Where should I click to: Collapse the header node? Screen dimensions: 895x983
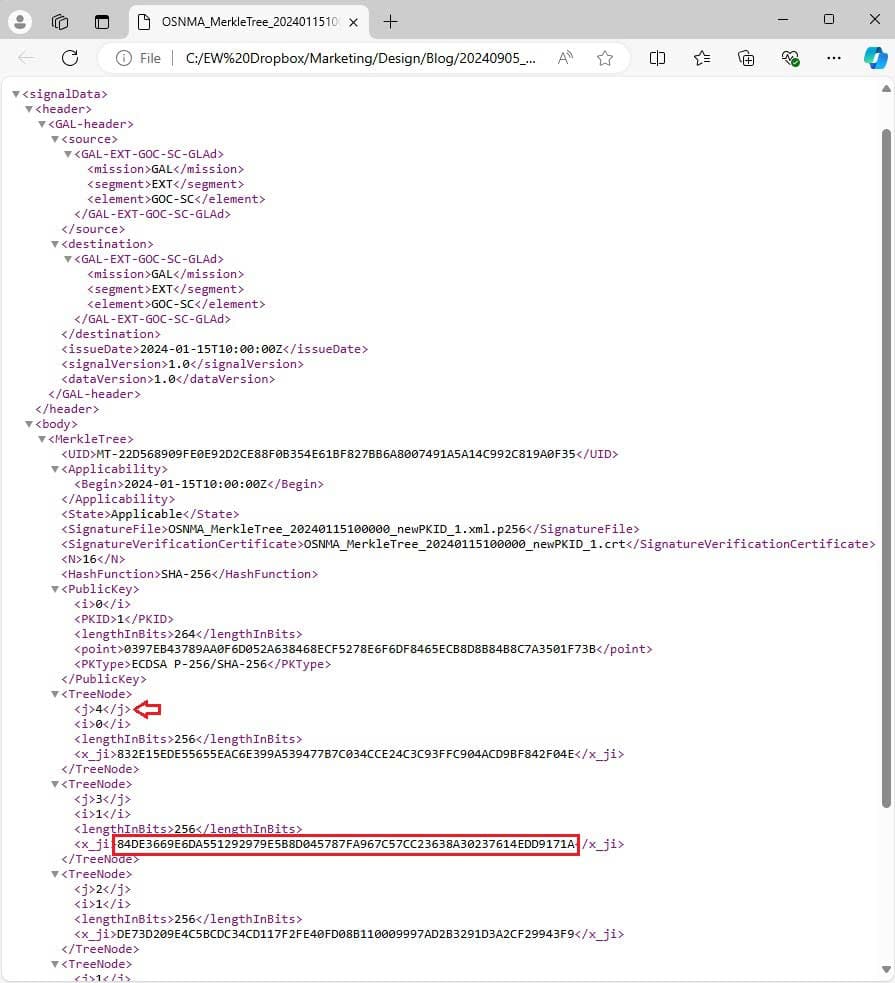tap(29, 109)
